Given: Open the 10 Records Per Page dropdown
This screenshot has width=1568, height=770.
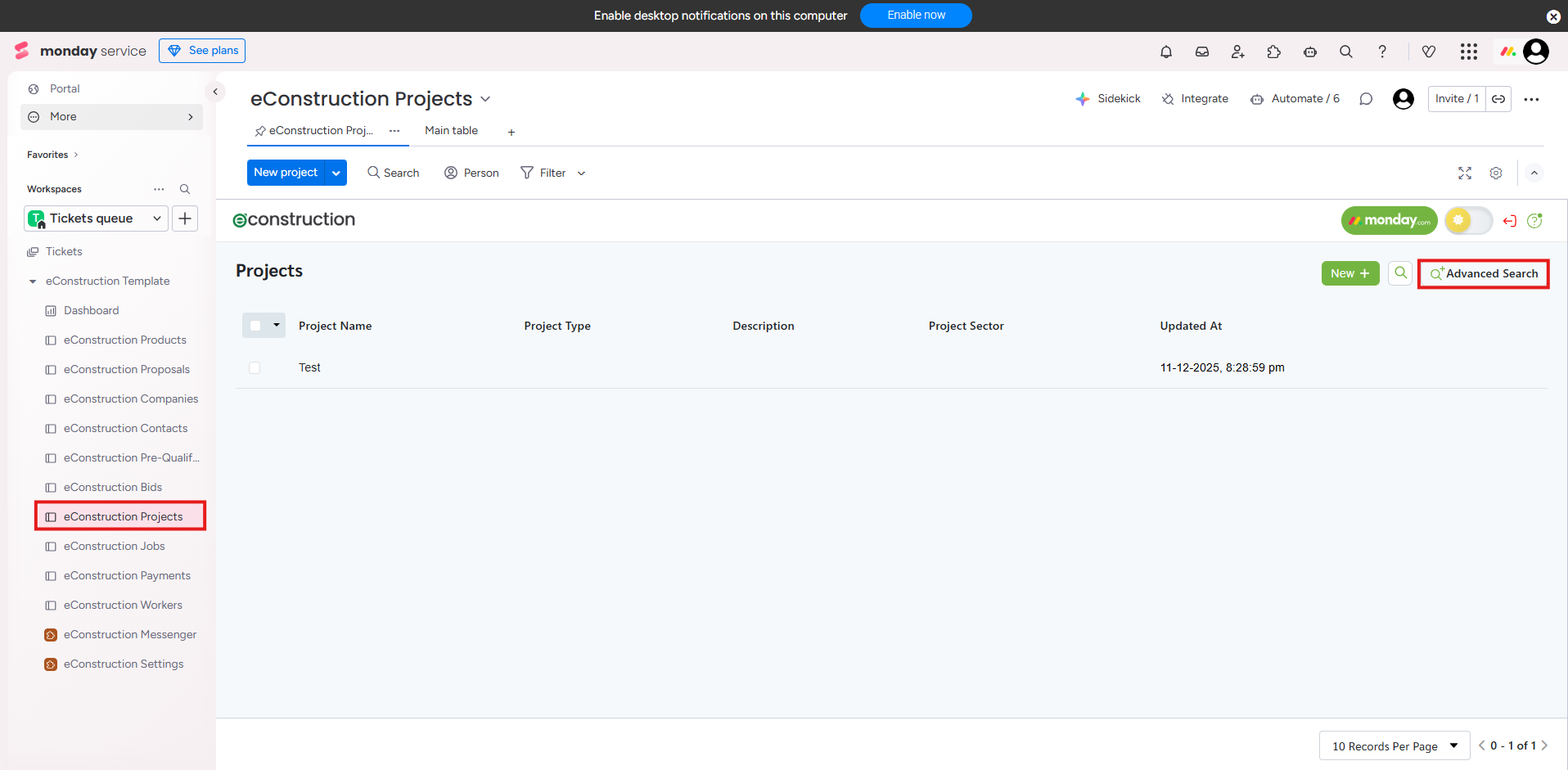Looking at the screenshot, I should coord(1395,745).
